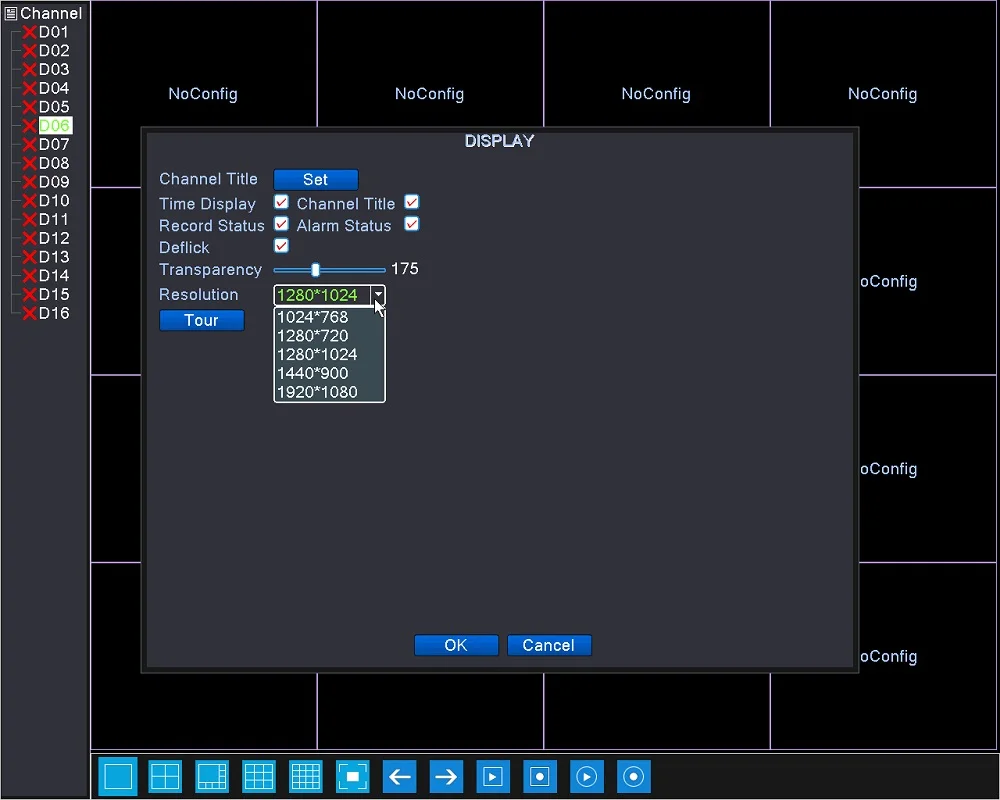Switch to single-view layout icon
Image resolution: width=1000 pixels, height=800 pixels.
pos(118,776)
